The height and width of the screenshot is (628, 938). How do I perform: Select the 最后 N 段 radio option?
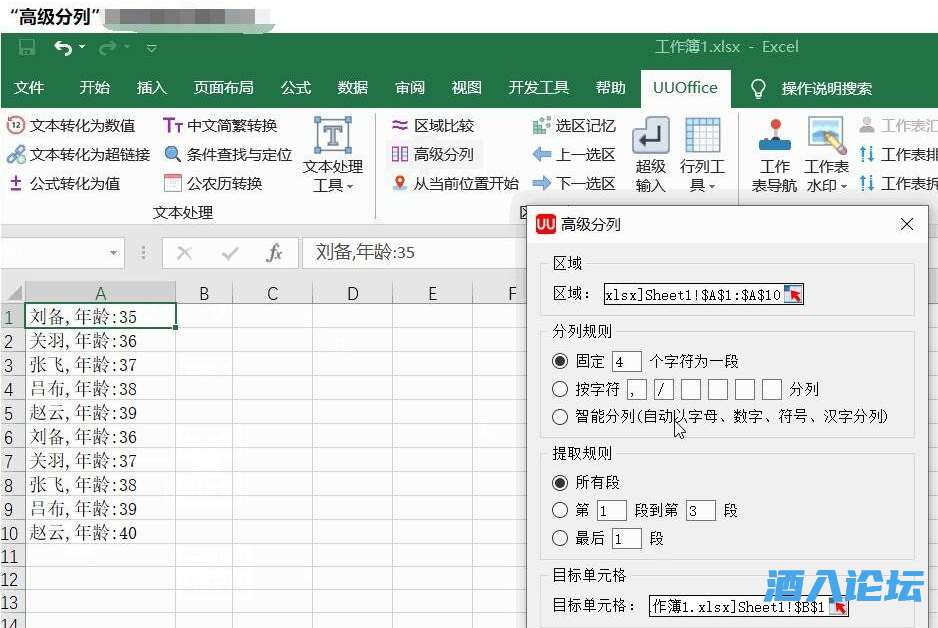tap(560, 538)
